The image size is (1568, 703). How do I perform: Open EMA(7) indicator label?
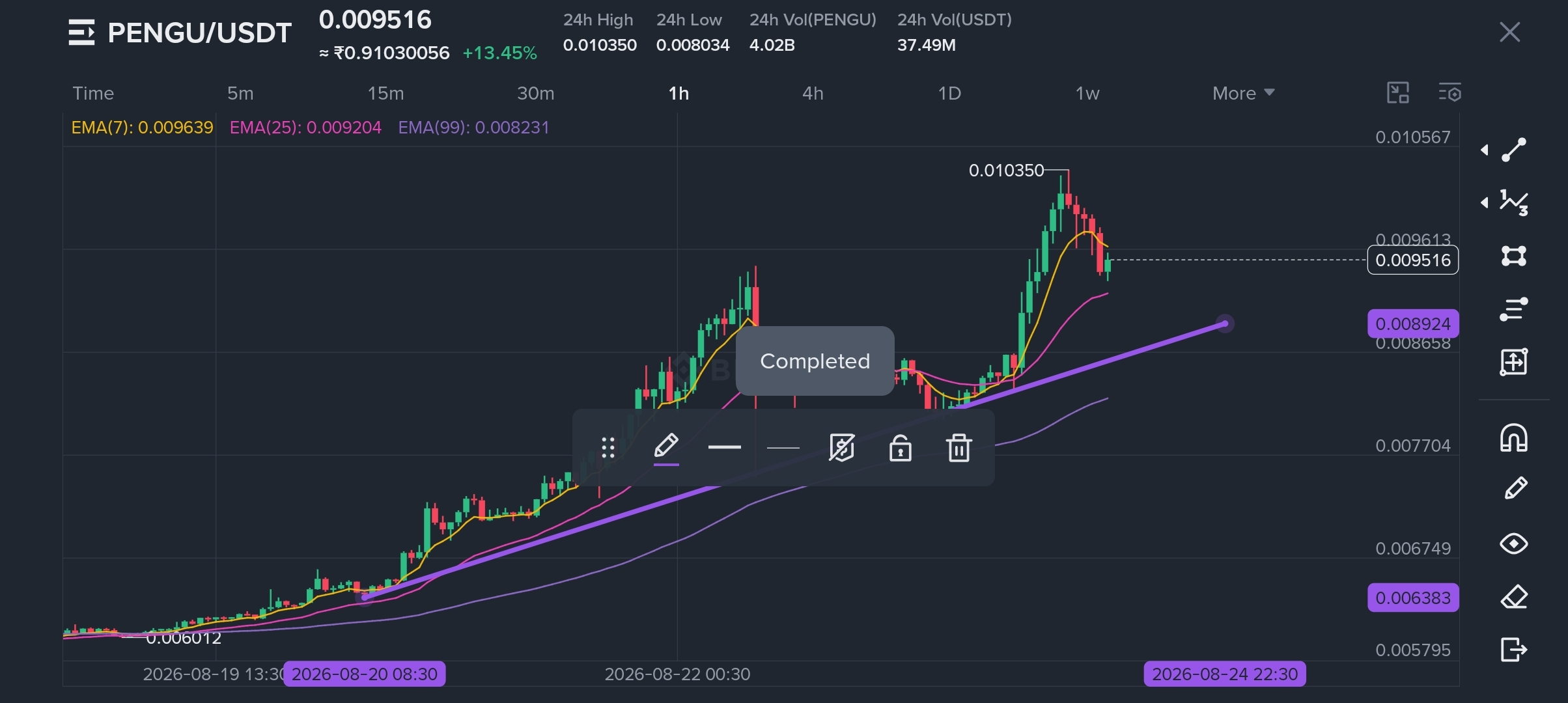(142, 128)
